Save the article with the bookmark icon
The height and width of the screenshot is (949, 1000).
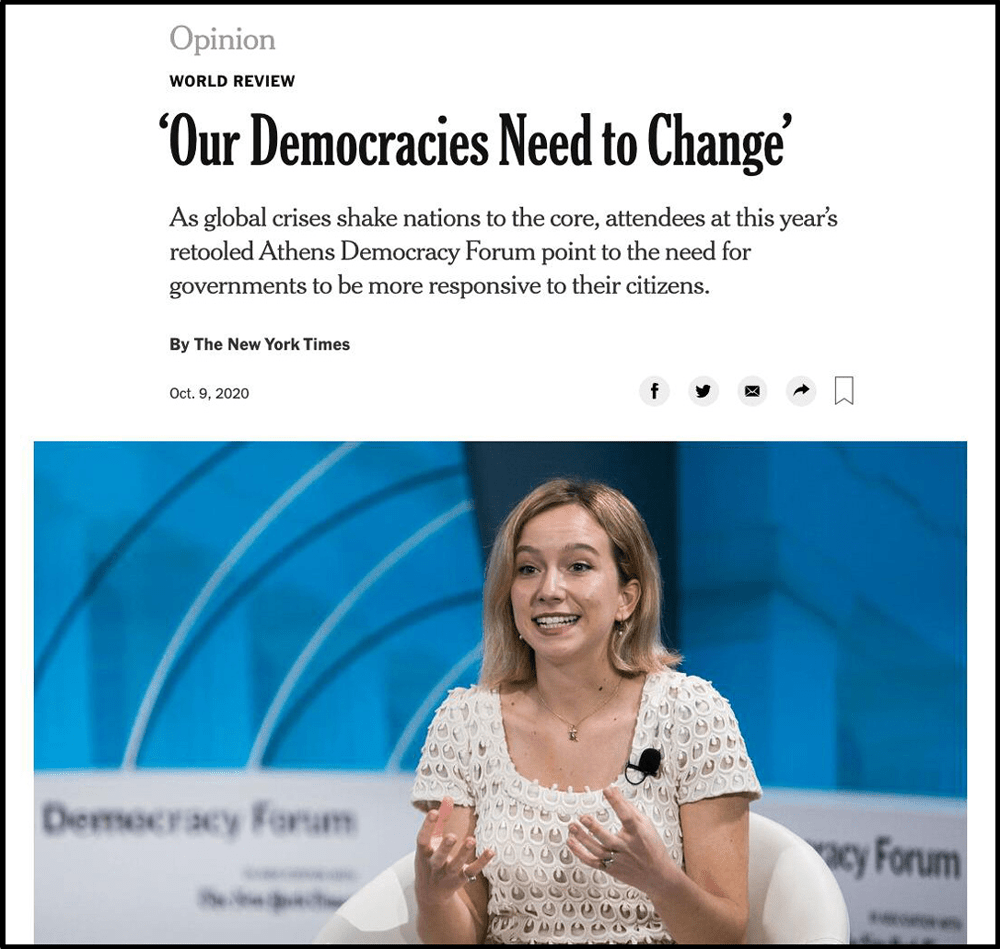click(844, 390)
